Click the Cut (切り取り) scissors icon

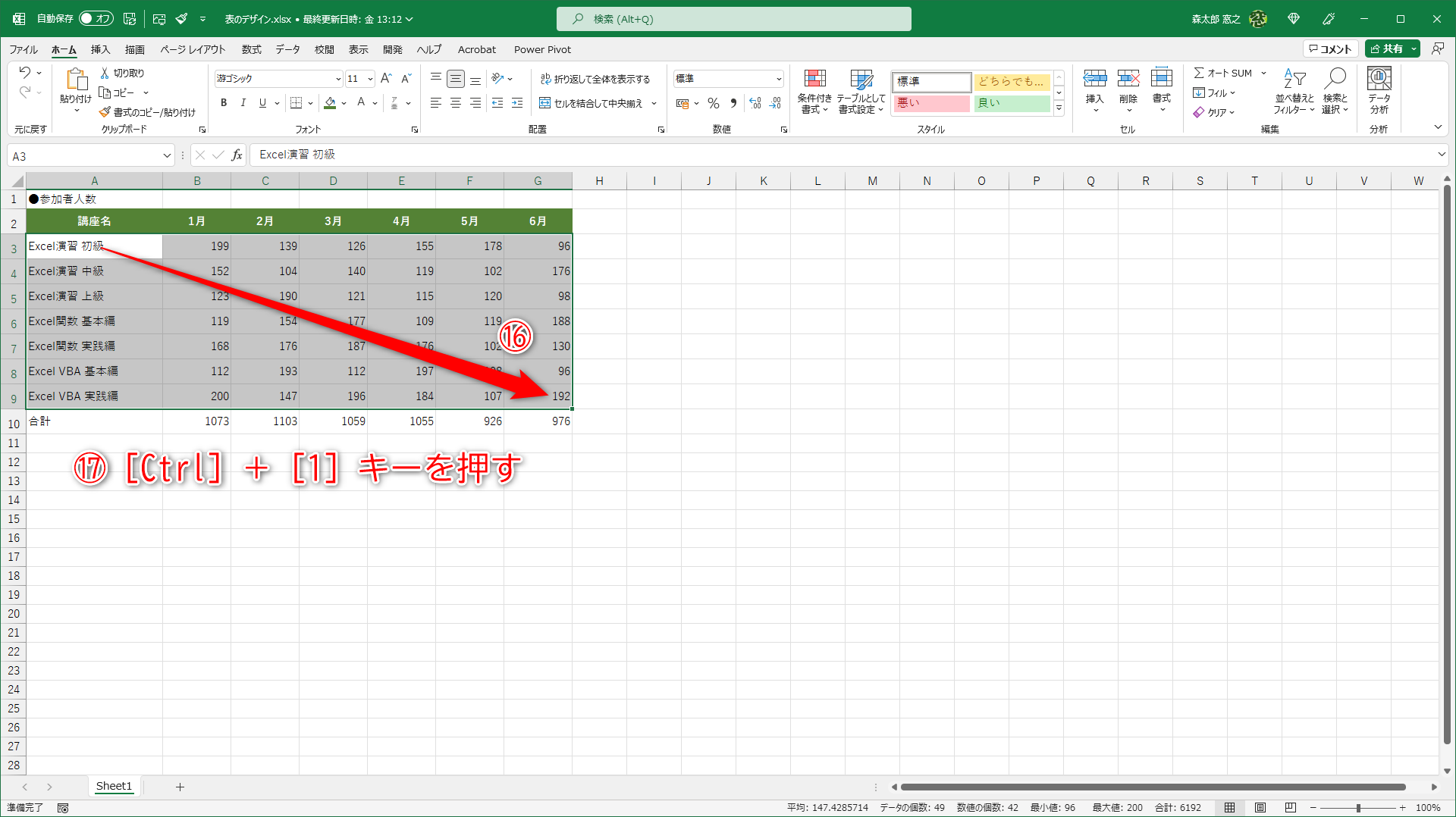(x=105, y=73)
